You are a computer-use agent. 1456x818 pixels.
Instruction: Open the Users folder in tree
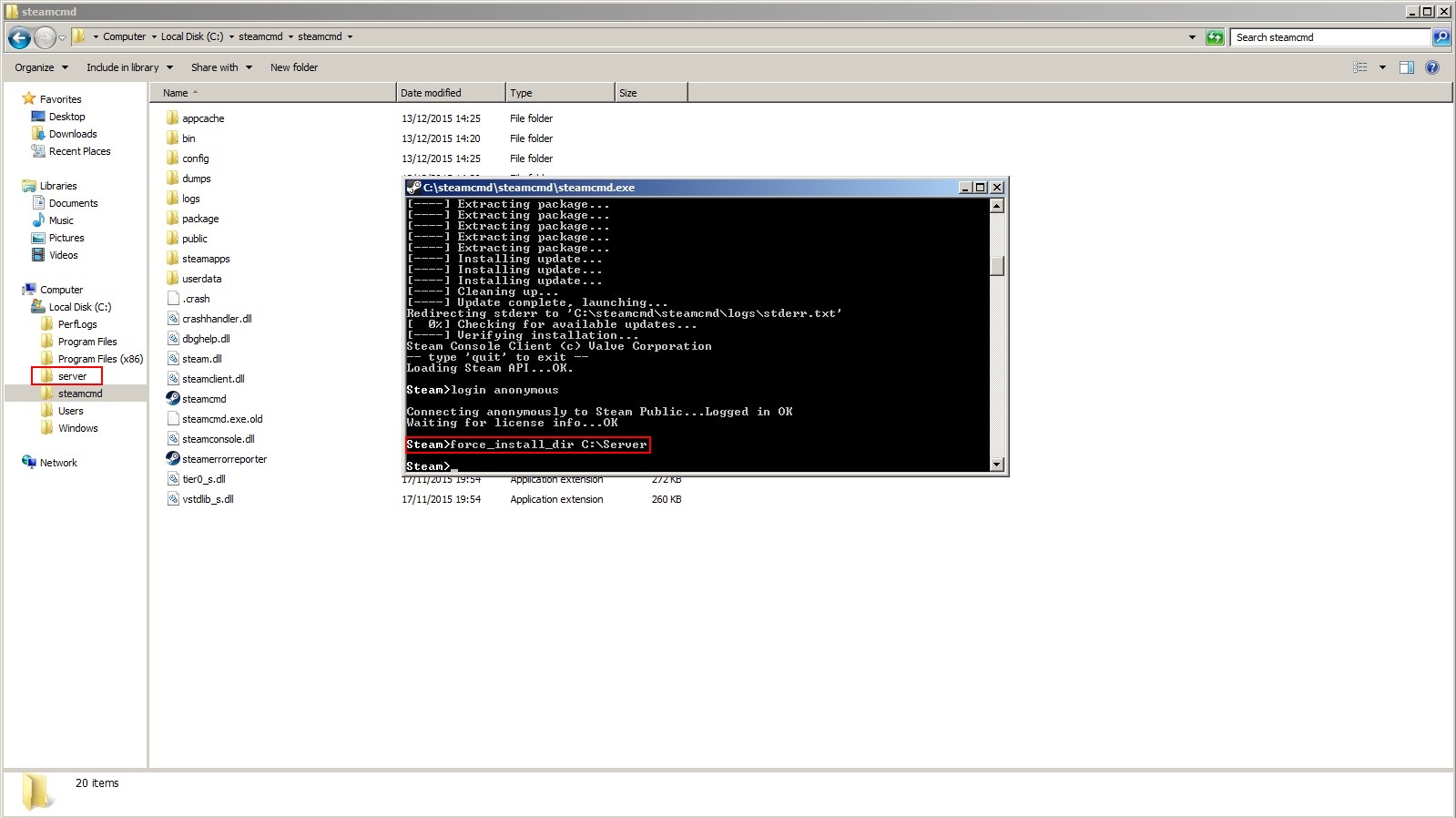click(70, 411)
